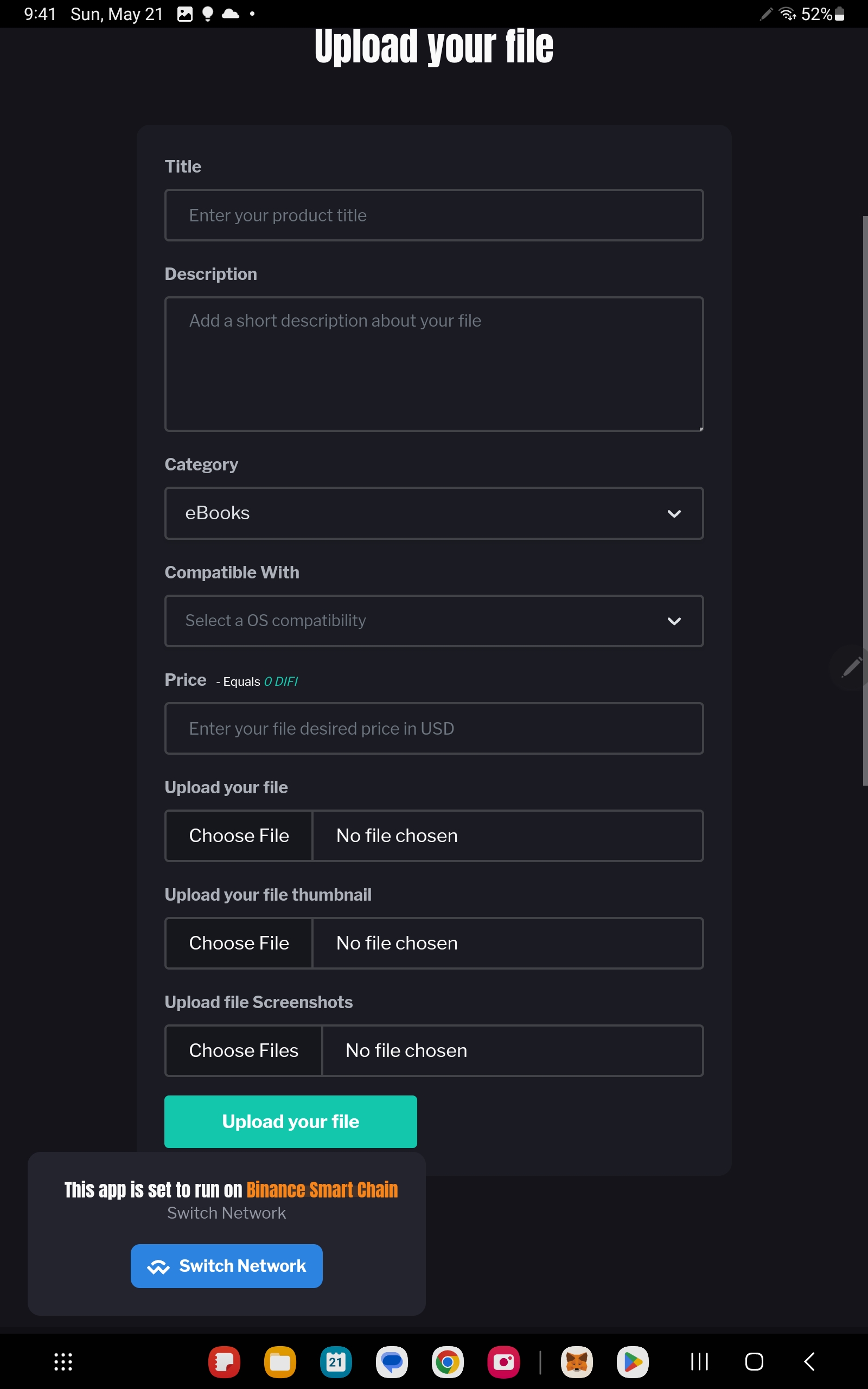Image resolution: width=868 pixels, height=1389 pixels.
Task: Click the blue Switch Network button
Action: pyautogui.click(x=226, y=1266)
